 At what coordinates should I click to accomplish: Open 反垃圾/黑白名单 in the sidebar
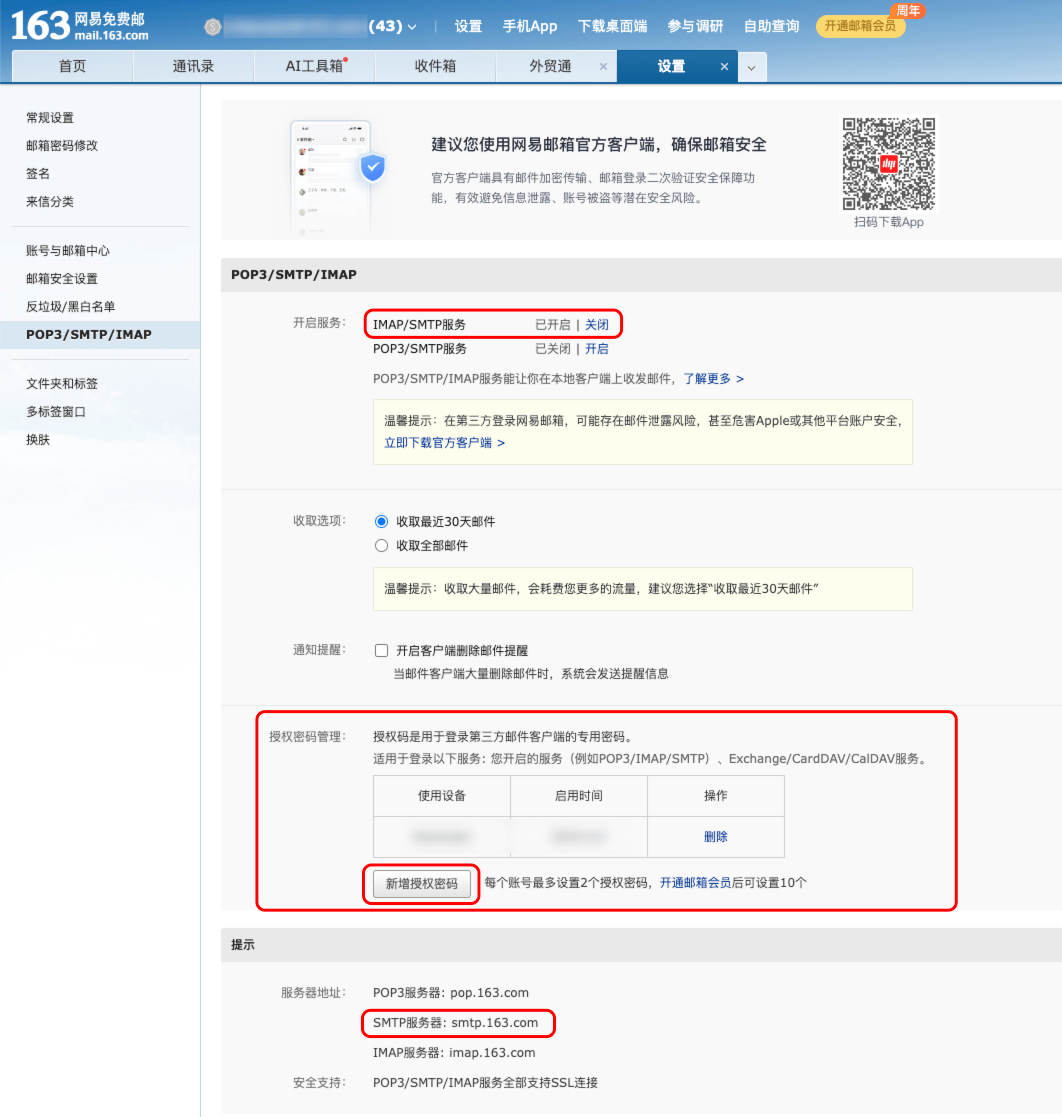tap(71, 306)
